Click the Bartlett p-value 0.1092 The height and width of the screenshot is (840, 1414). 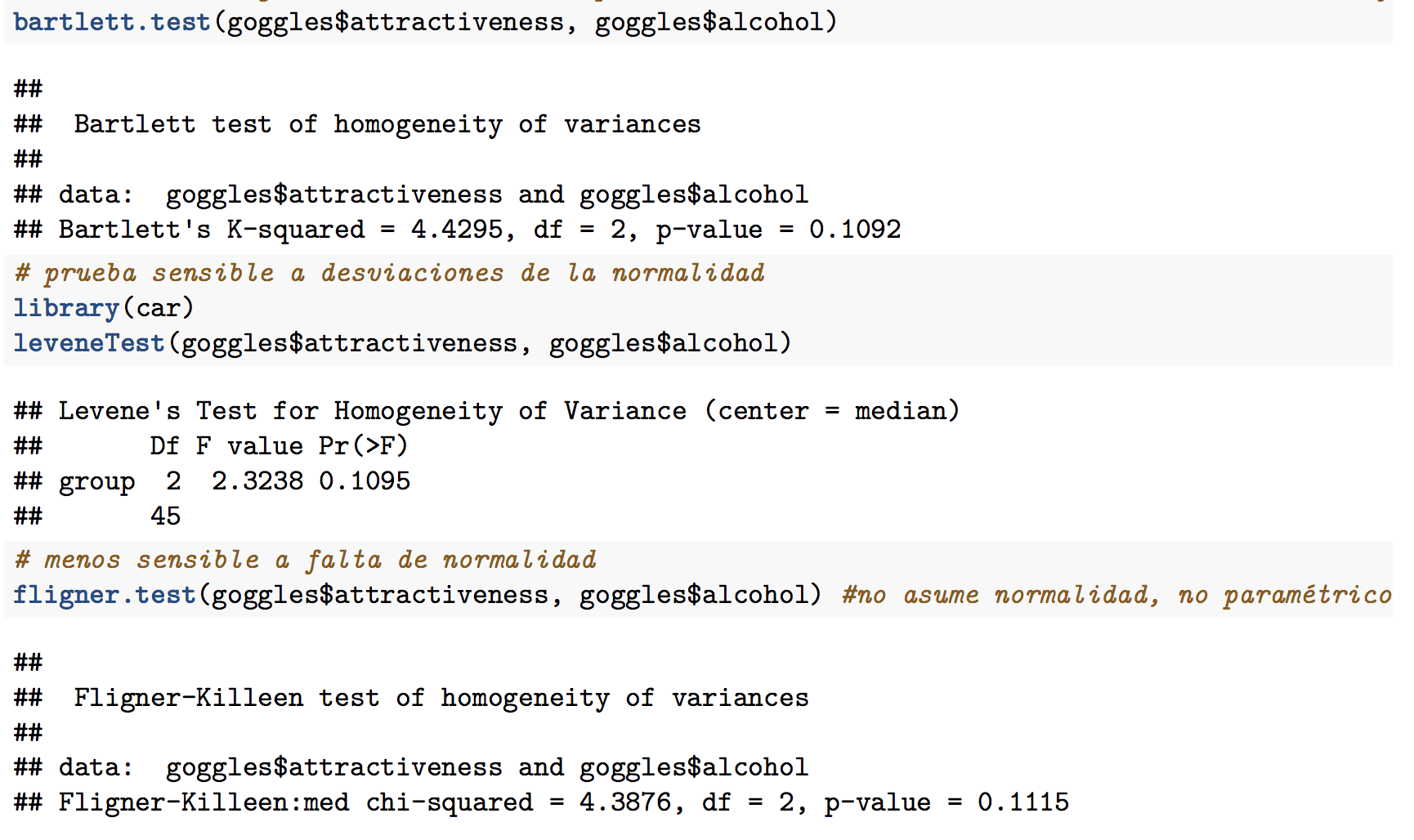[855, 230]
